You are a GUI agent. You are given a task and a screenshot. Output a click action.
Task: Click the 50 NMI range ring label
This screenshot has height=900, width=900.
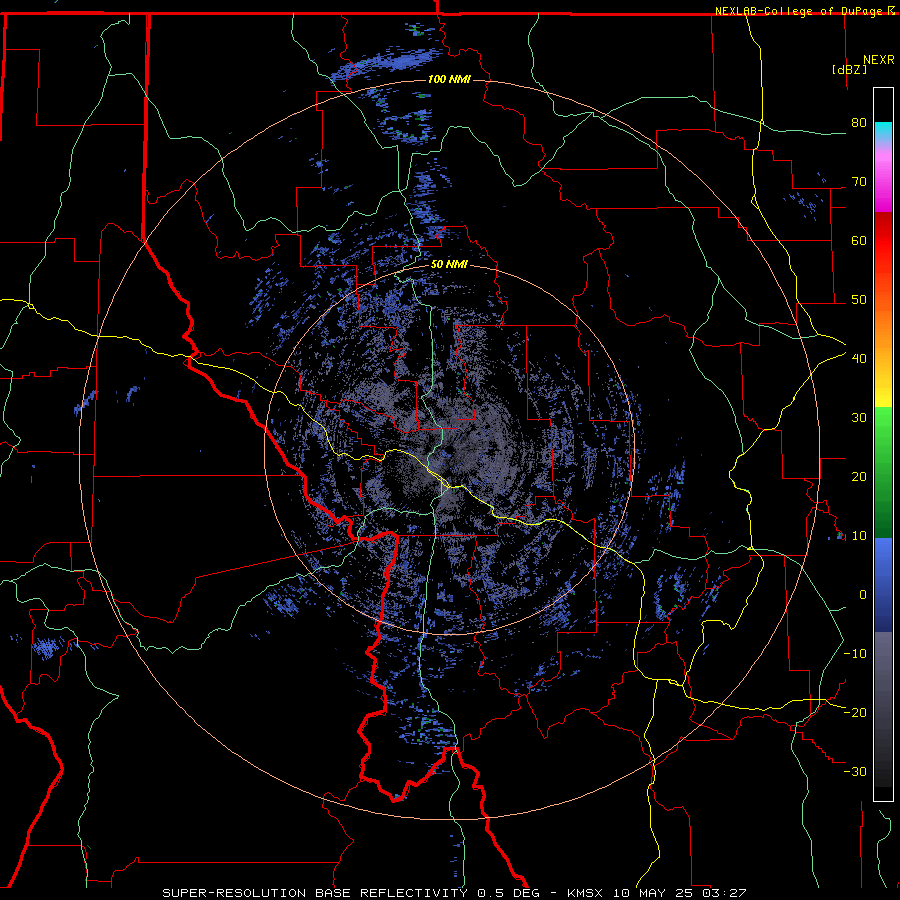pos(449,265)
